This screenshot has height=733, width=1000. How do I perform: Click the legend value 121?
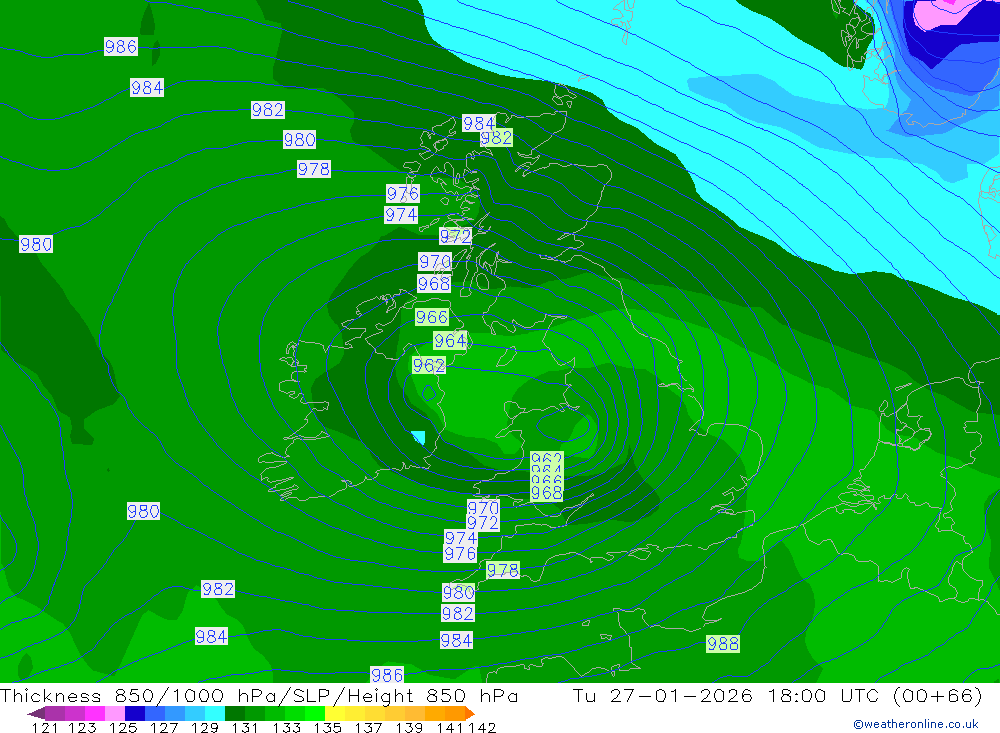[x=45, y=727]
